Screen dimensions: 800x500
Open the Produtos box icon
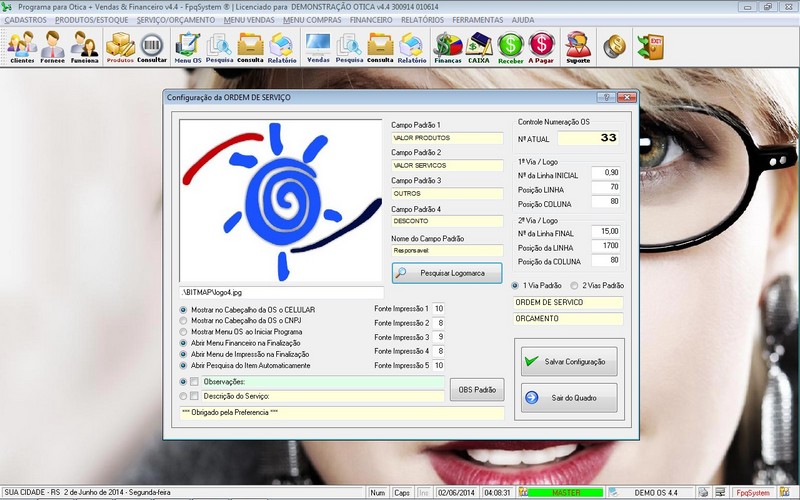coord(120,46)
